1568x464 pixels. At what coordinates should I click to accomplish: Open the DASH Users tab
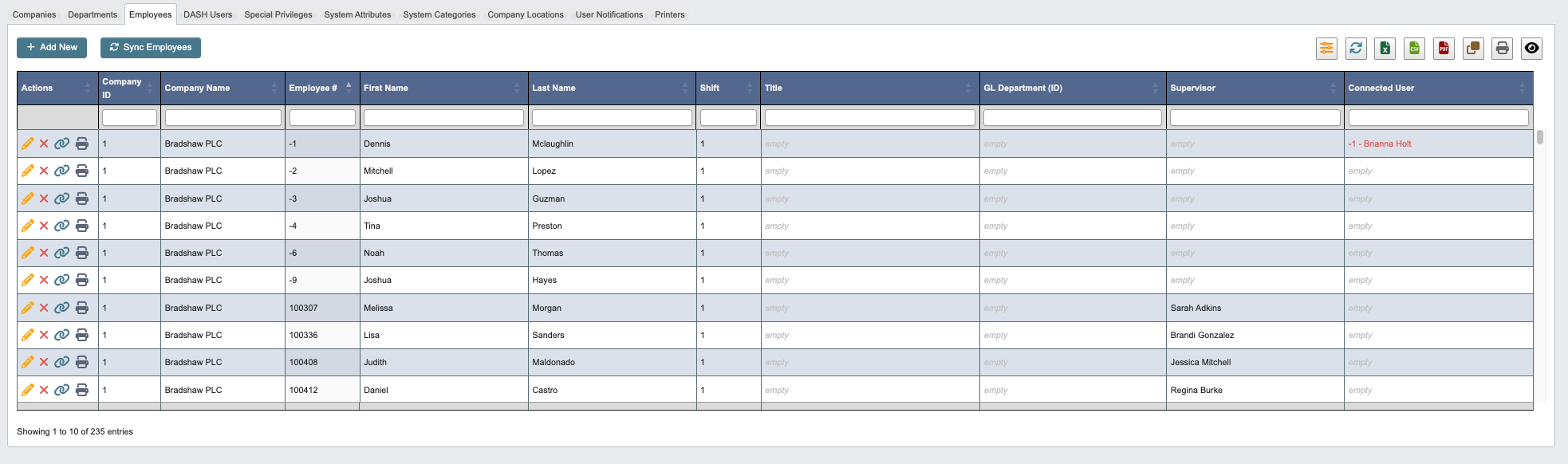208,14
